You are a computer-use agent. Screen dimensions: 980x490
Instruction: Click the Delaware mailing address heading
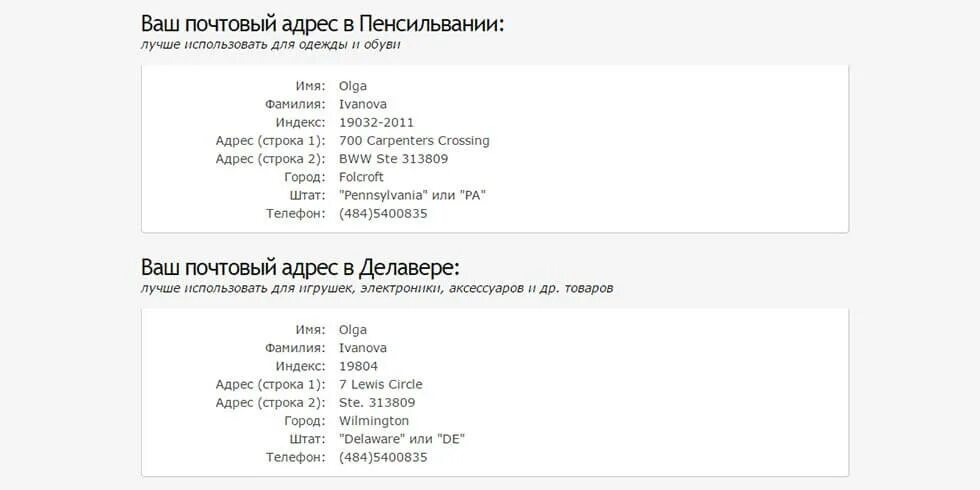[x=300, y=268]
